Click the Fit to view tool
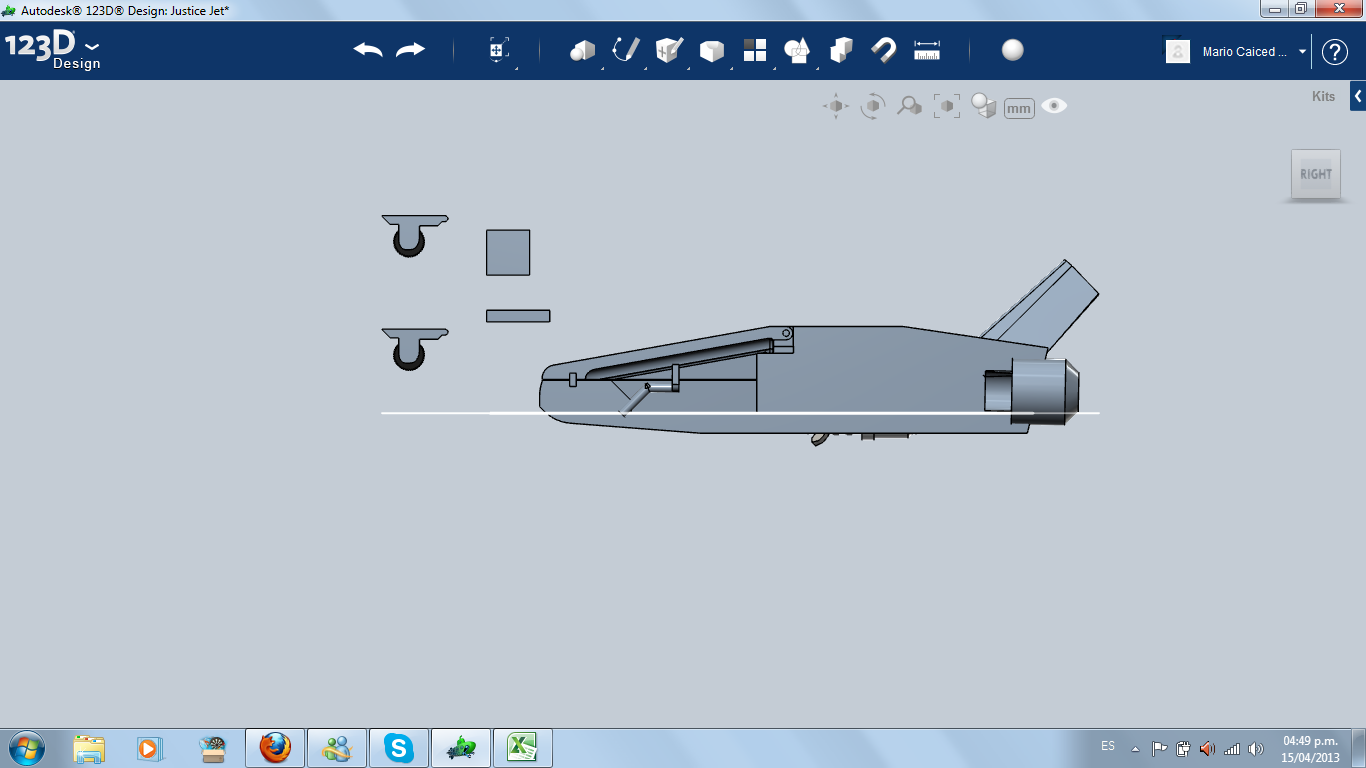The height and width of the screenshot is (768, 1366). [x=946, y=106]
